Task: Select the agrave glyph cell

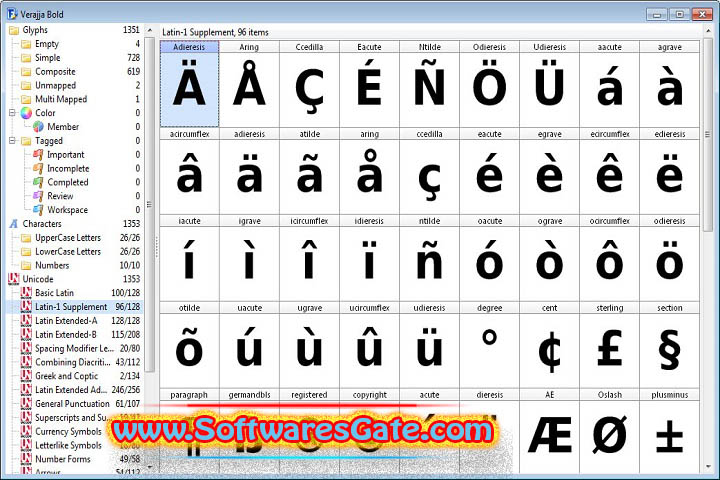Action: (669, 84)
